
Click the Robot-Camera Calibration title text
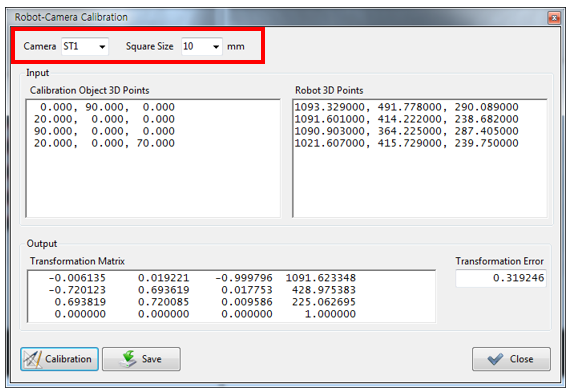coord(71,17)
